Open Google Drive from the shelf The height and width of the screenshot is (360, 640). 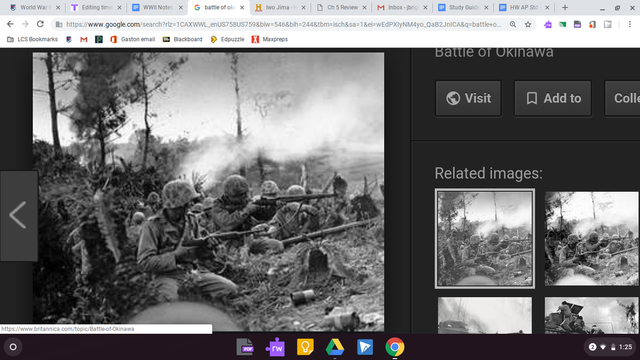coord(335,347)
